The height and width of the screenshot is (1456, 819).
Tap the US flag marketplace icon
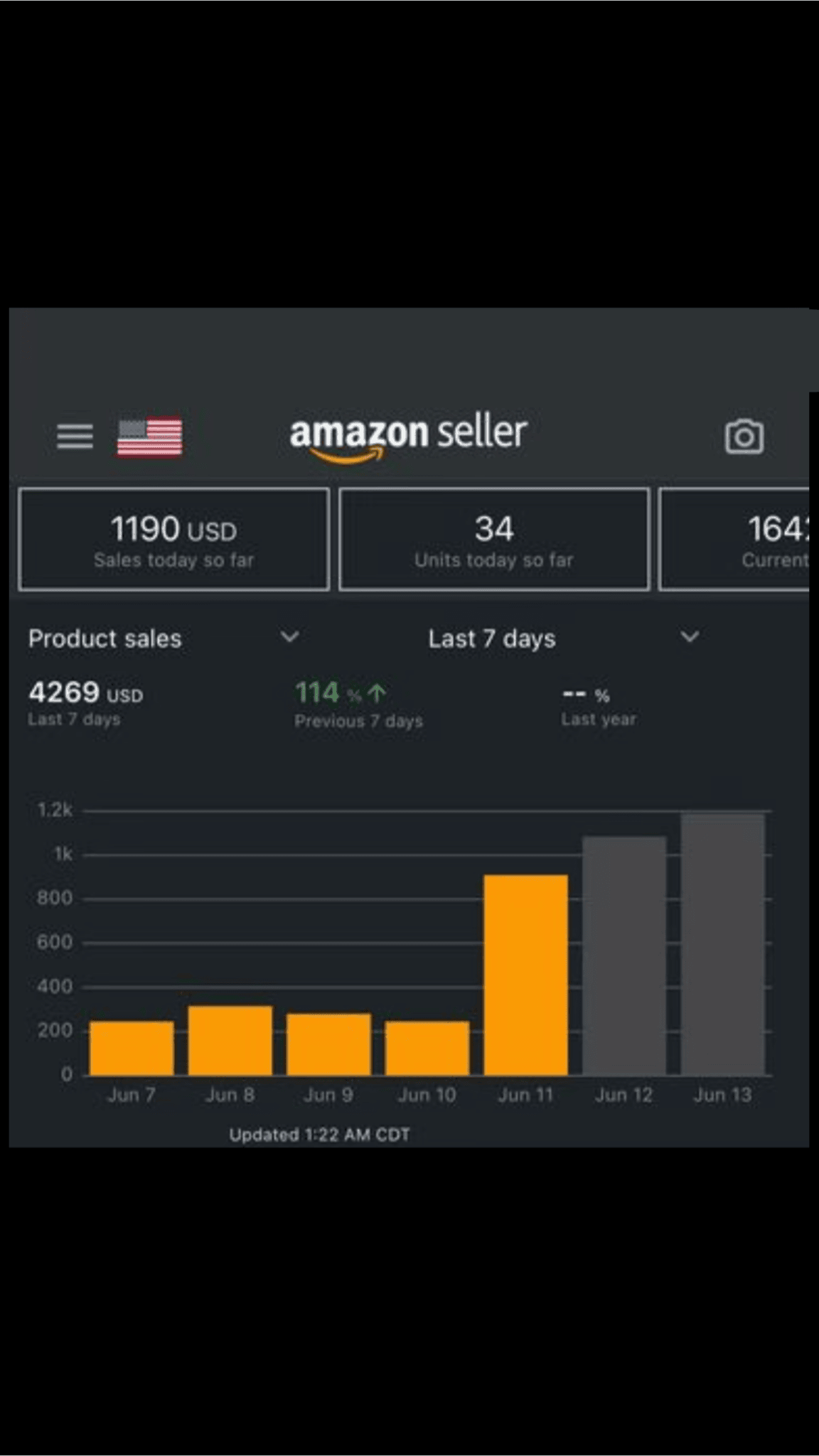(149, 437)
